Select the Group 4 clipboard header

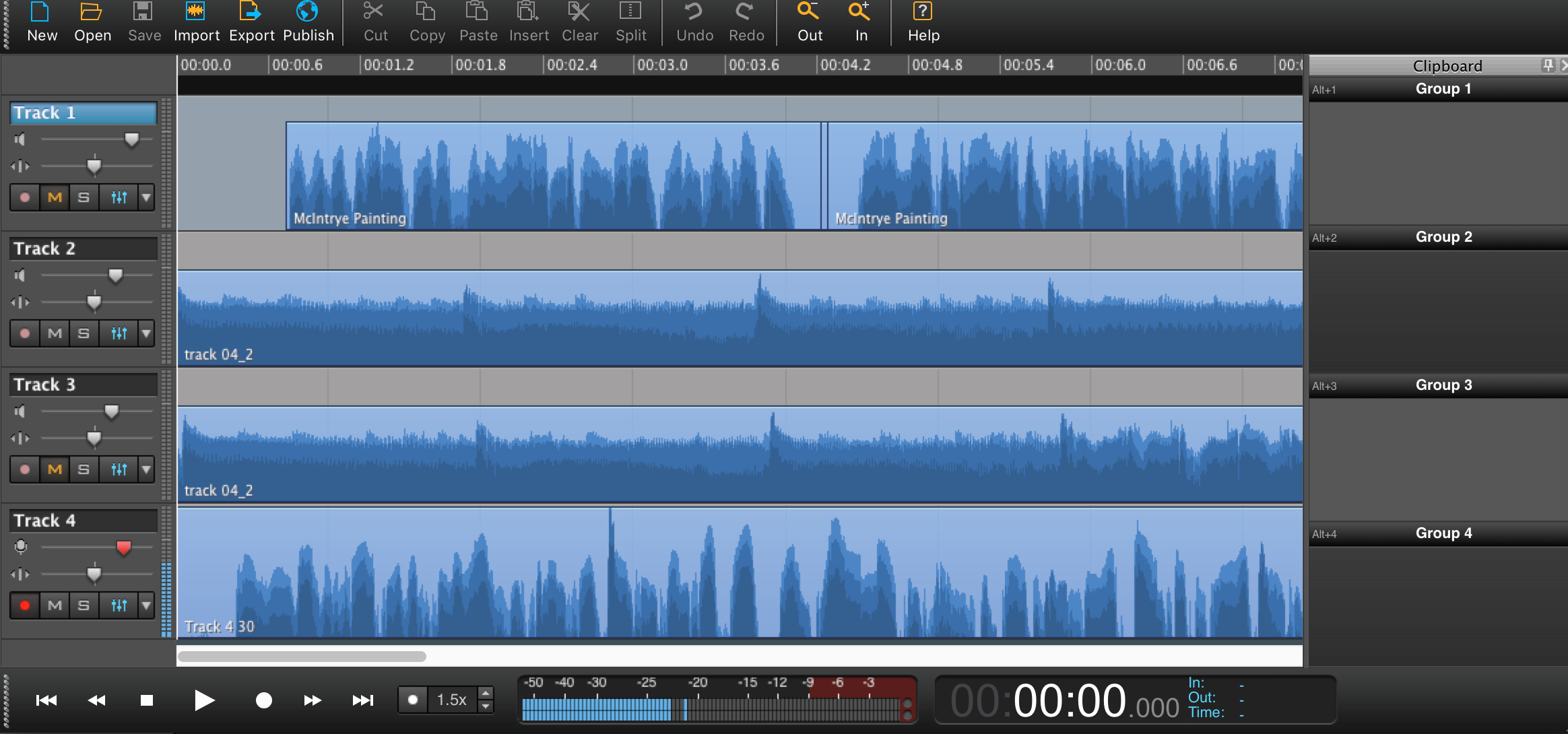pos(1443,533)
